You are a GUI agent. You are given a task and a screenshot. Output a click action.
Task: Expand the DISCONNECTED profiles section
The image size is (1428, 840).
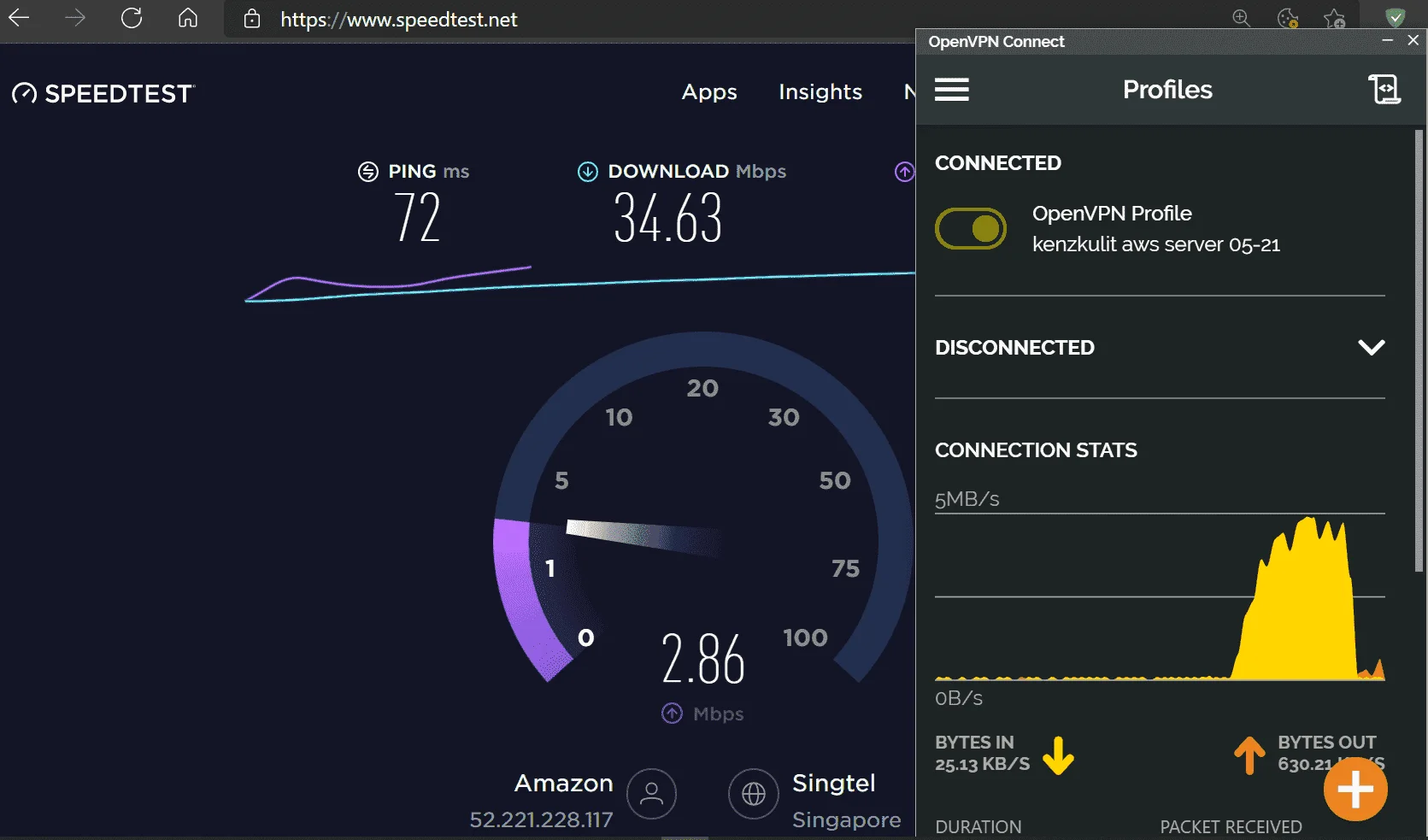tap(1372, 347)
